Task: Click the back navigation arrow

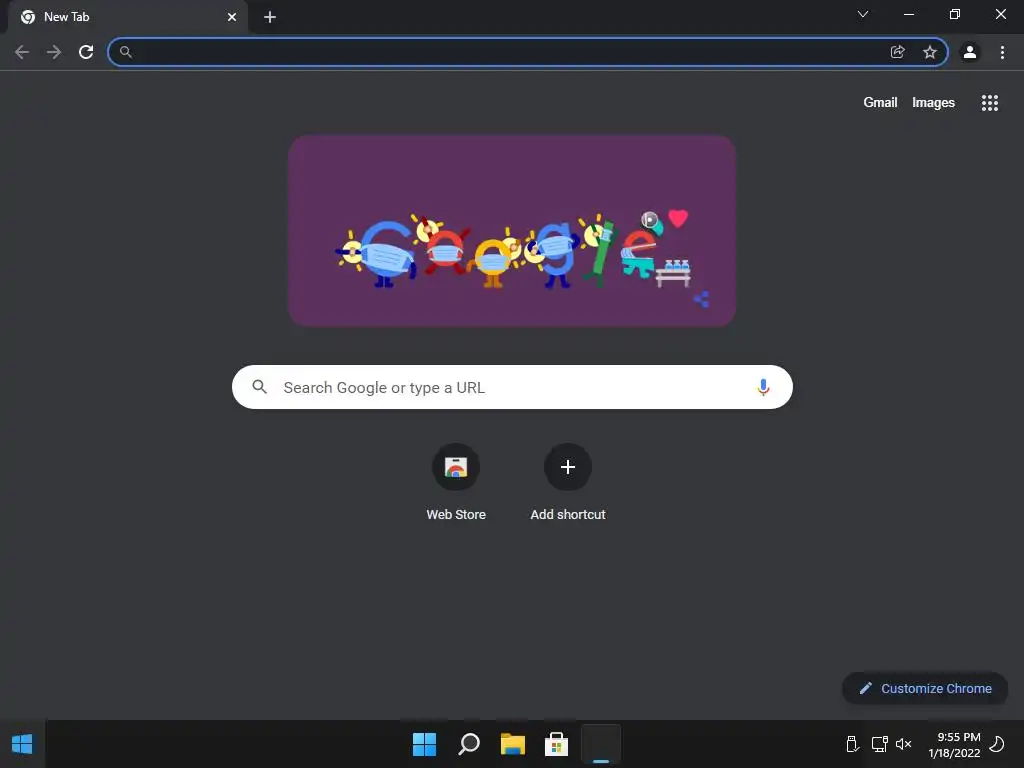Action: 22,52
